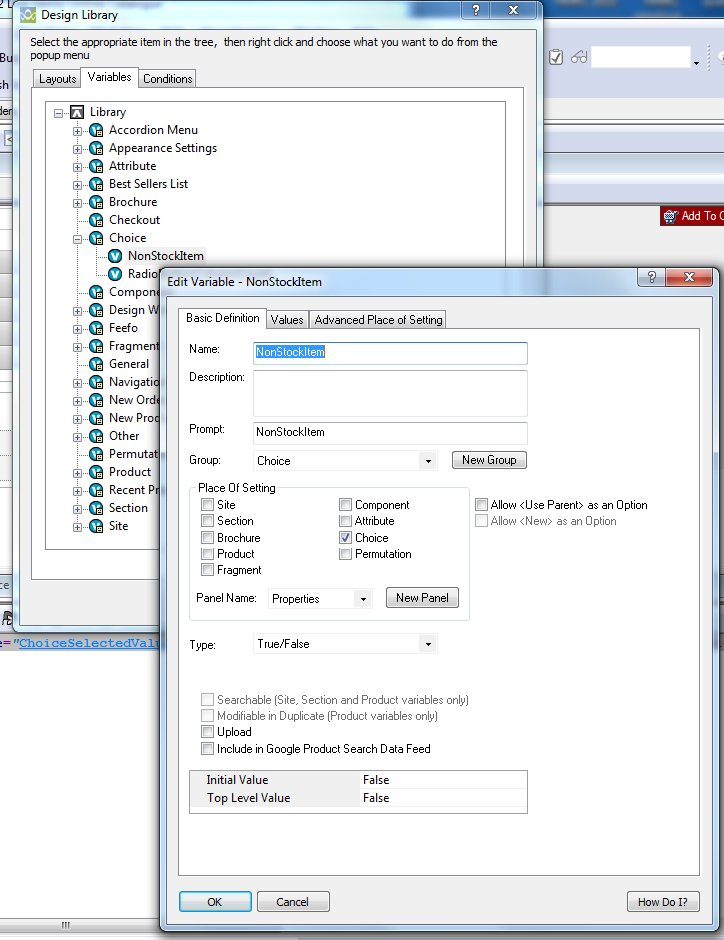
Task: Click into the Description text field
Action: pyautogui.click(x=390, y=393)
